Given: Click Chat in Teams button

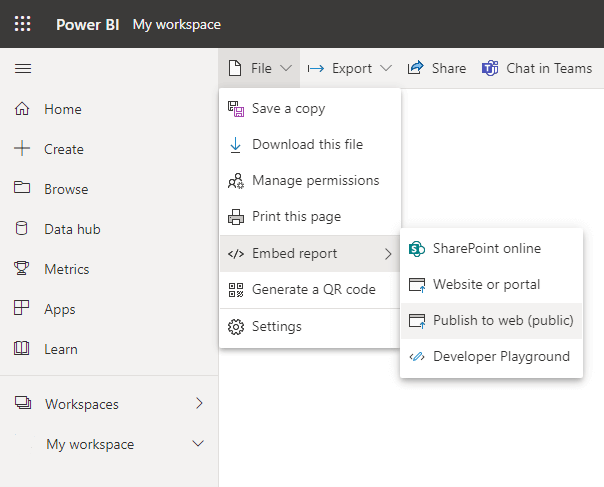Looking at the screenshot, I should pyautogui.click(x=537, y=68).
